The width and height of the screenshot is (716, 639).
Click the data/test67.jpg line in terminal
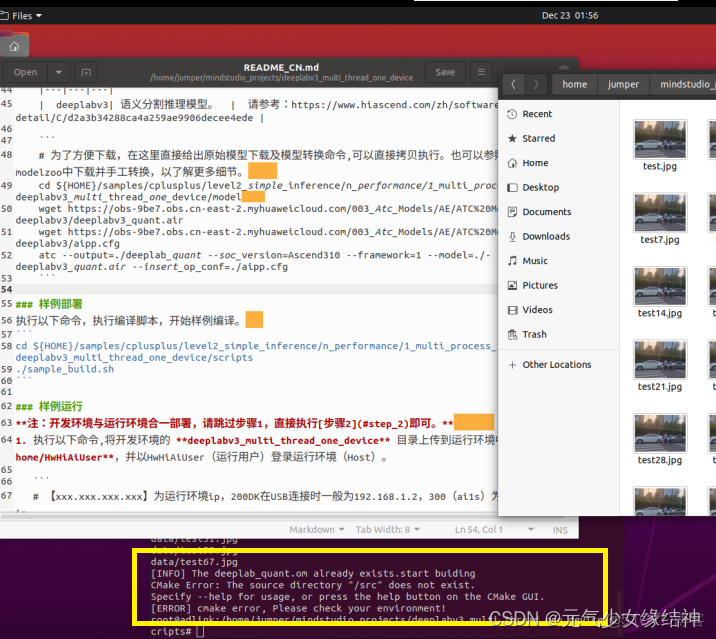(194, 562)
